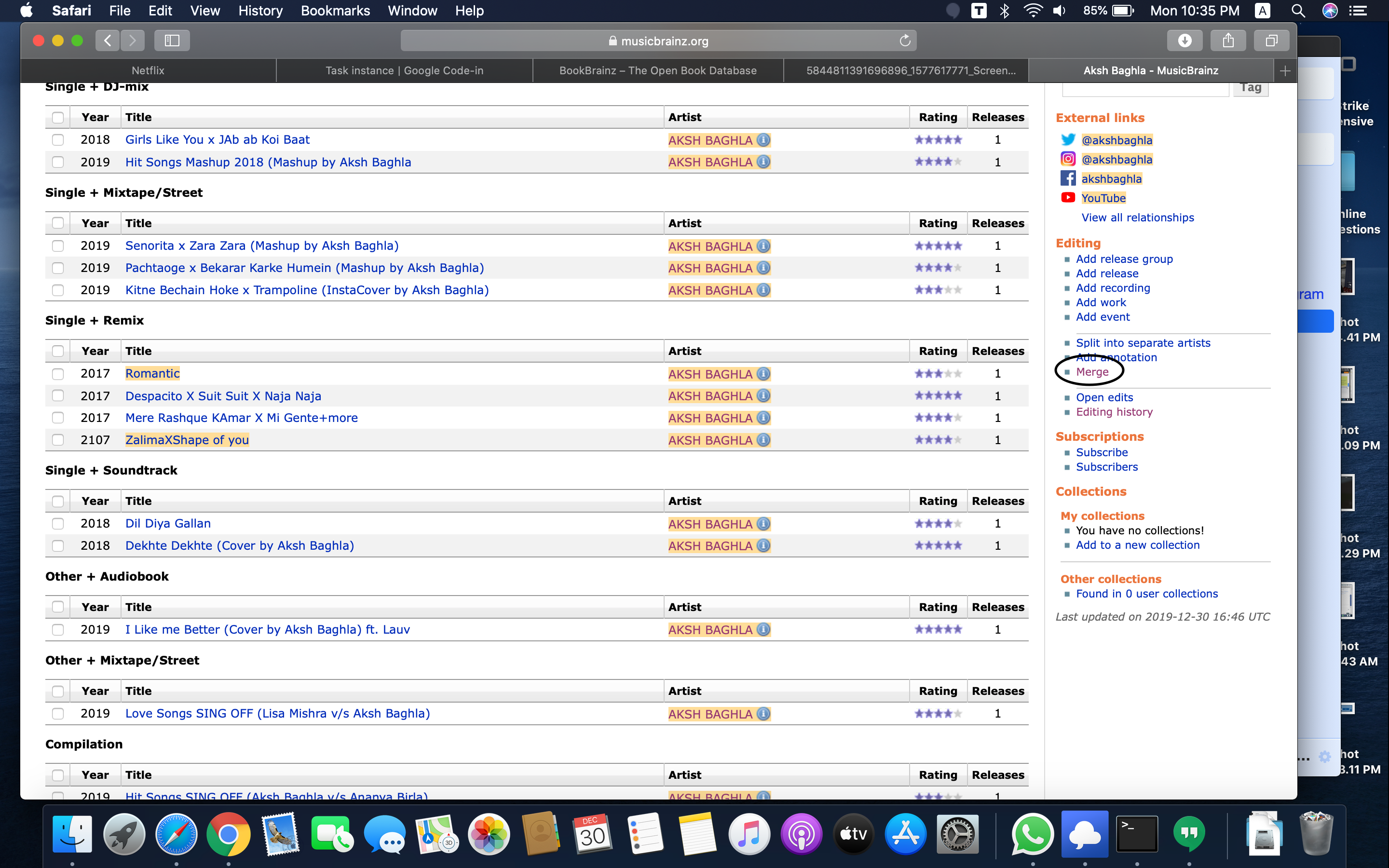Viewport: 1389px width, 868px height.
Task: Open the File menu
Action: pyautogui.click(x=120, y=11)
